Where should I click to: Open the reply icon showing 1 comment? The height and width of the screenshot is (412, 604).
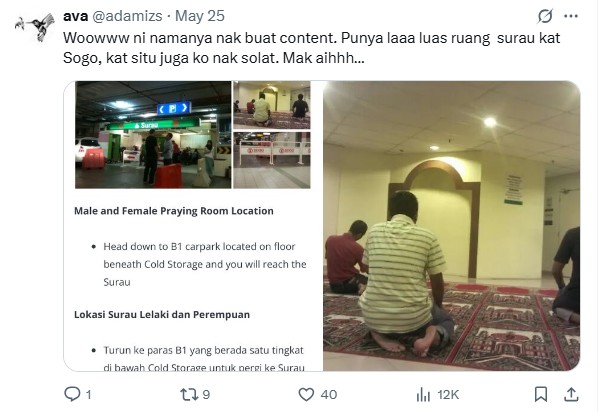tap(72, 394)
